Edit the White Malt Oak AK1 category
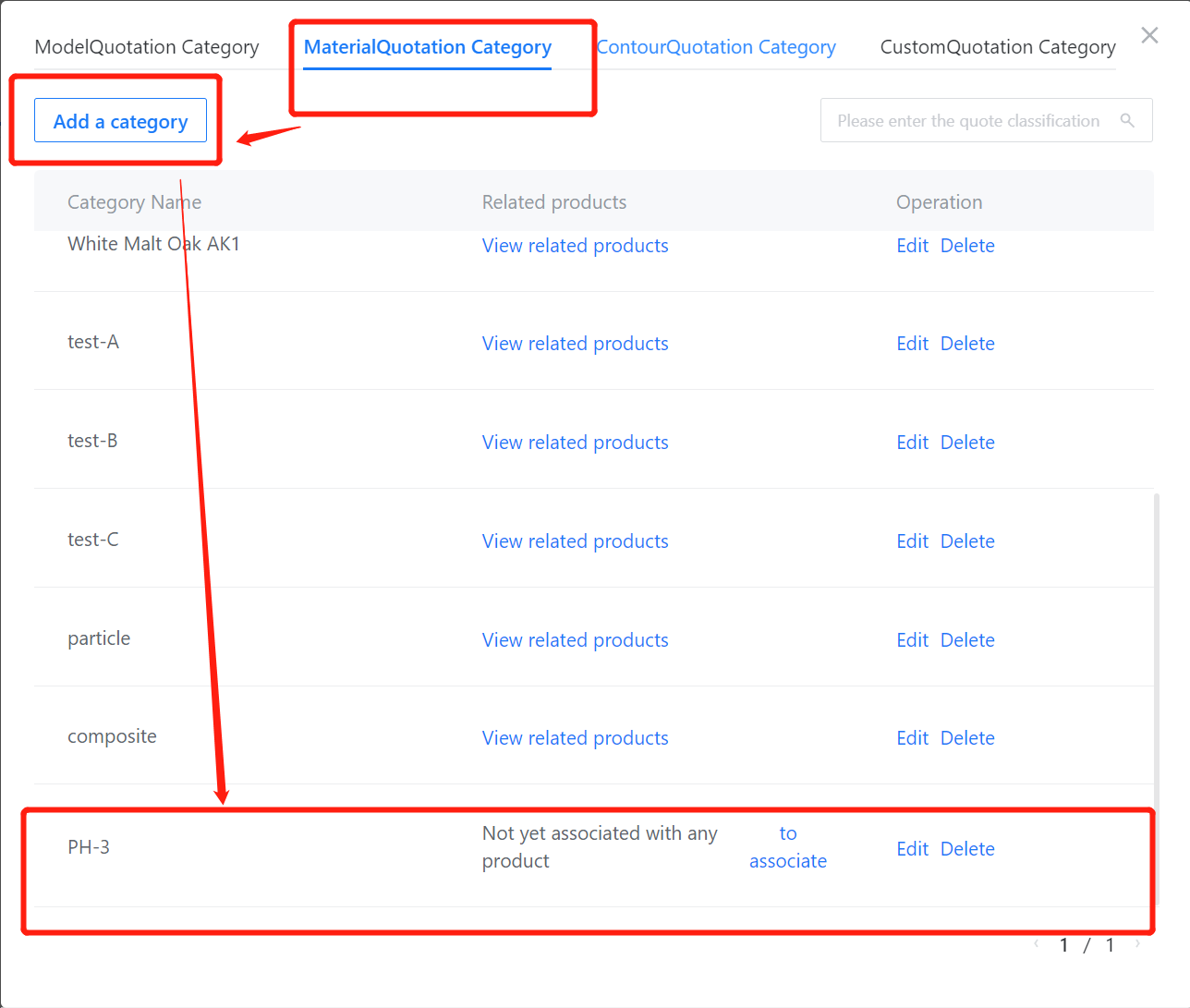Image resolution: width=1190 pixels, height=1008 pixels. (x=912, y=246)
